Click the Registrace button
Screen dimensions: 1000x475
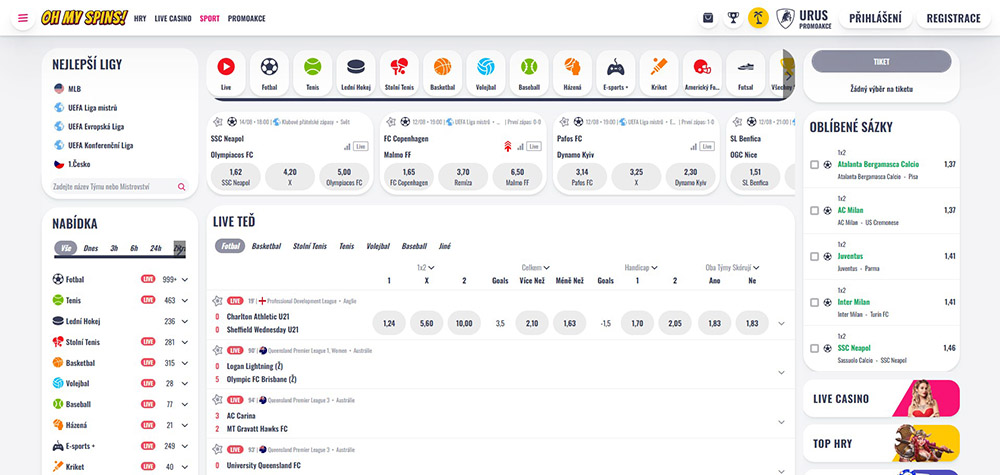coord(953,18)
